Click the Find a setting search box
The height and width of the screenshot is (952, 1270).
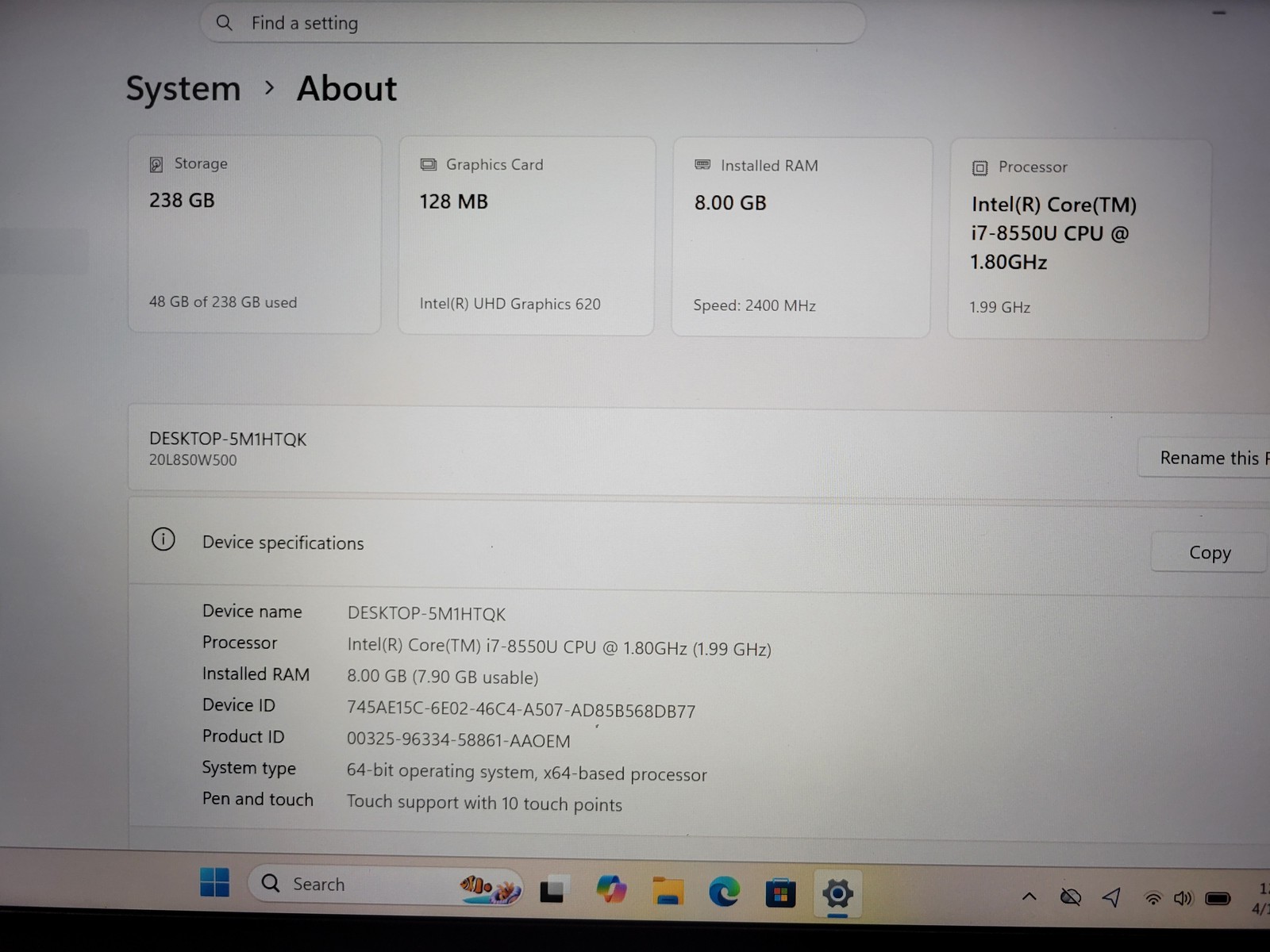533,23
